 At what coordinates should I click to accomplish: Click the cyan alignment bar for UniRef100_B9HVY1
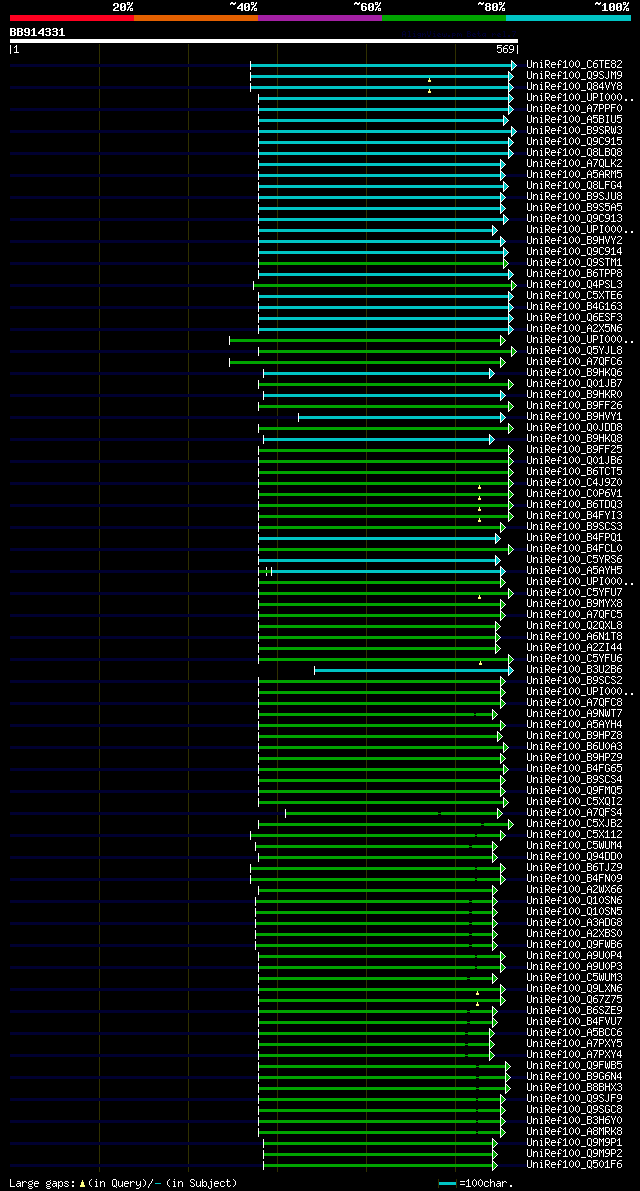tap(402, 418)
